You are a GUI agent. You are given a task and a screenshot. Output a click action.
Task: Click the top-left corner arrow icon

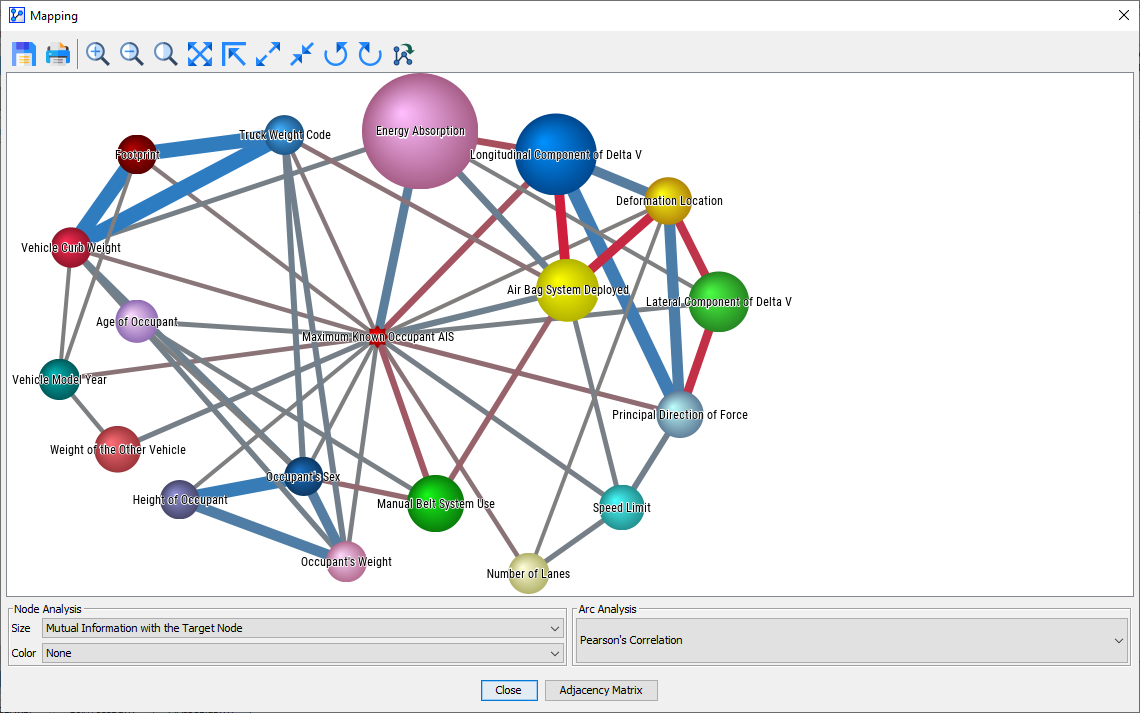(234, 54)
